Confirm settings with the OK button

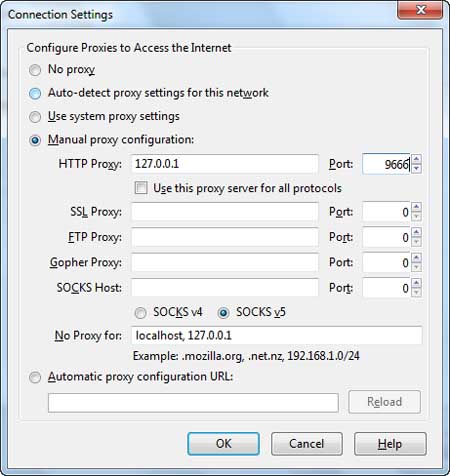pos(223,444)
